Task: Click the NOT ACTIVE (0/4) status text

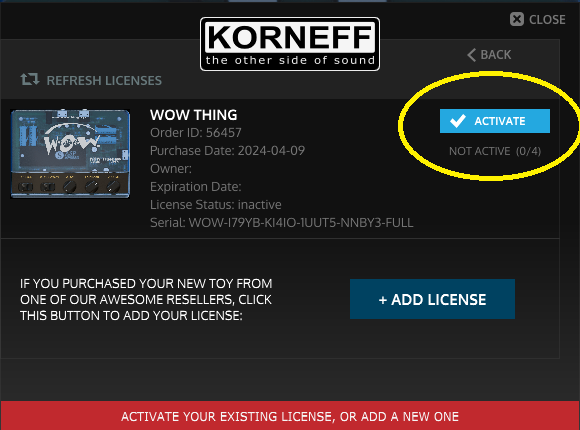Action: click(495, 151)
